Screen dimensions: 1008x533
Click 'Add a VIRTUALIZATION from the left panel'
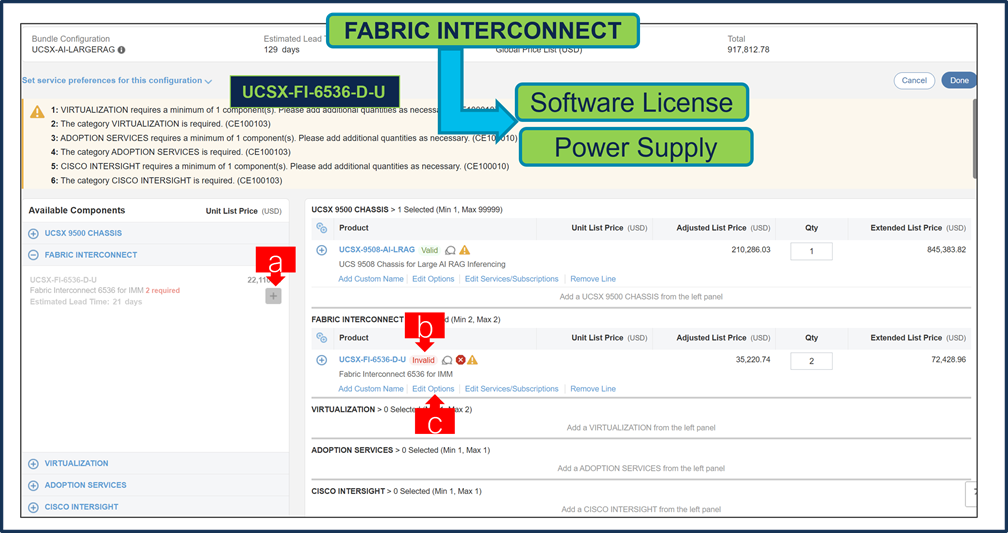641,428
